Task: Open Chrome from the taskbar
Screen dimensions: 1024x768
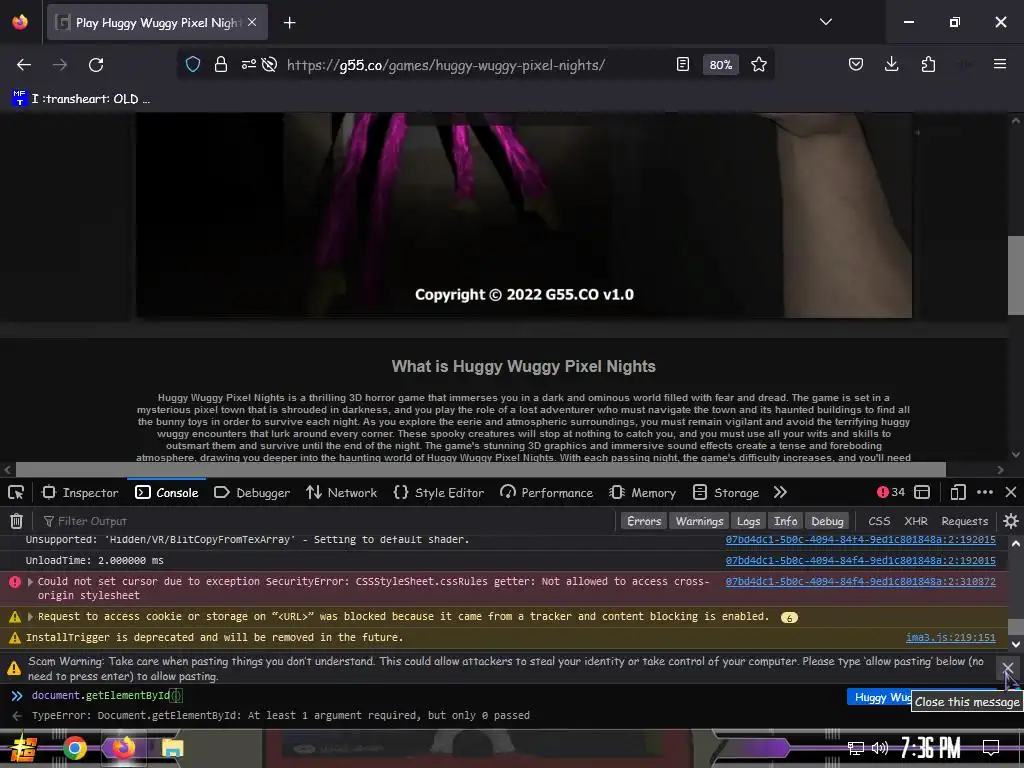Action: tap(75, 748)
